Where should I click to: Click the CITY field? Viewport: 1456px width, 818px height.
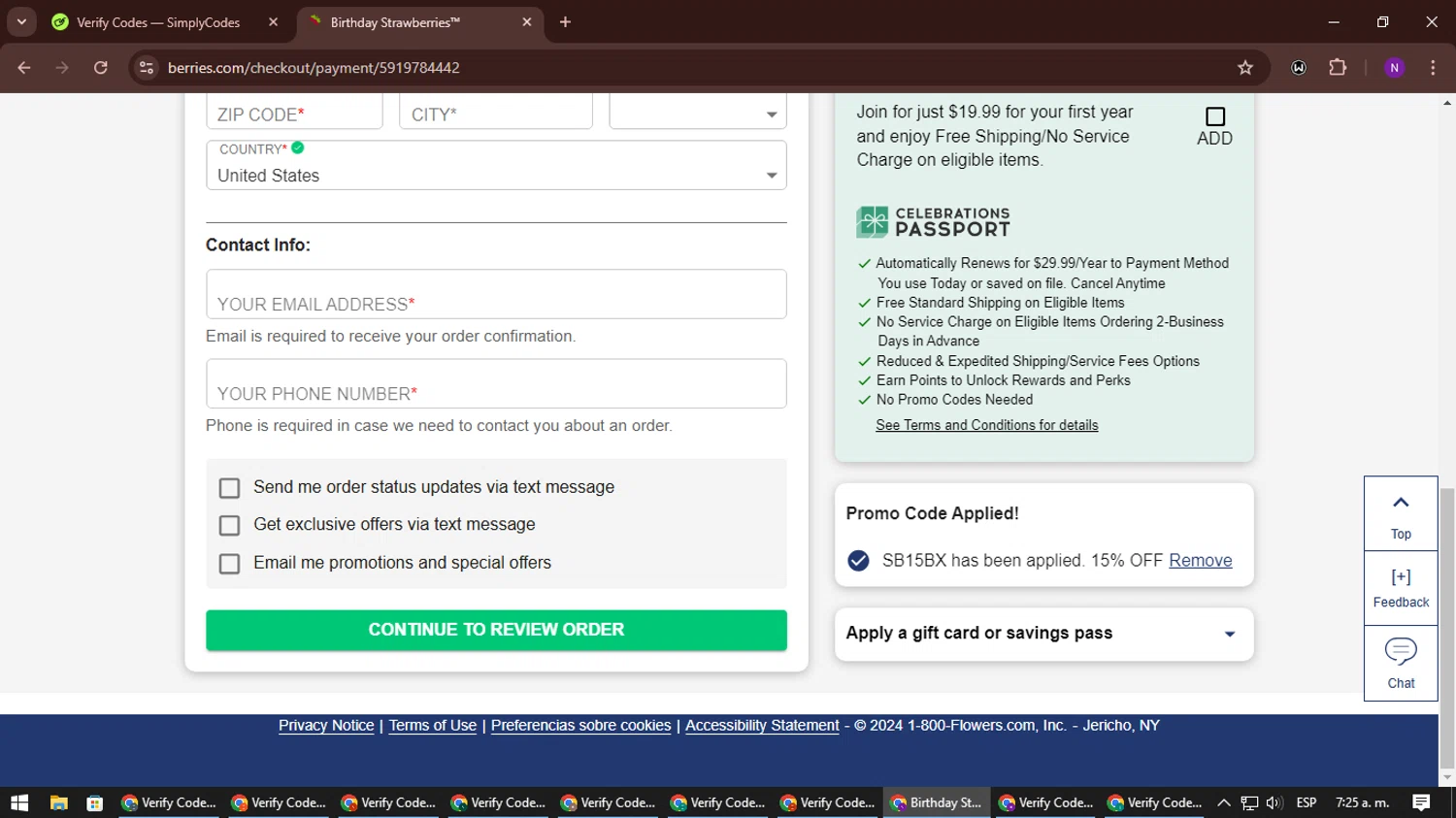pyautogui.click(x=496, y=111)
